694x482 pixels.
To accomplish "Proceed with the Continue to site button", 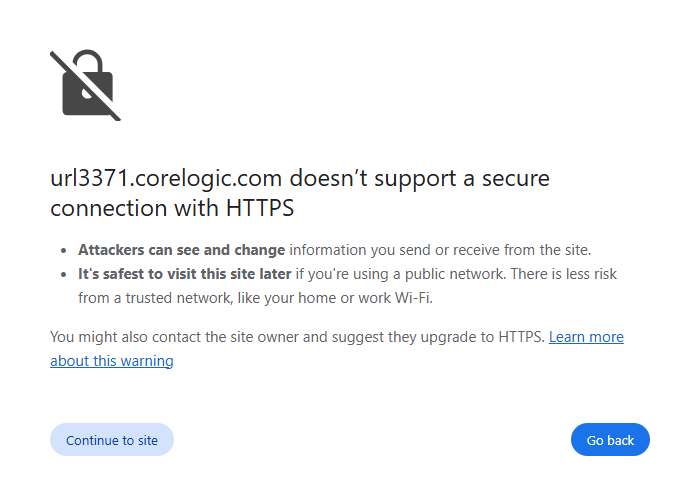I will [x=112, y=440].
